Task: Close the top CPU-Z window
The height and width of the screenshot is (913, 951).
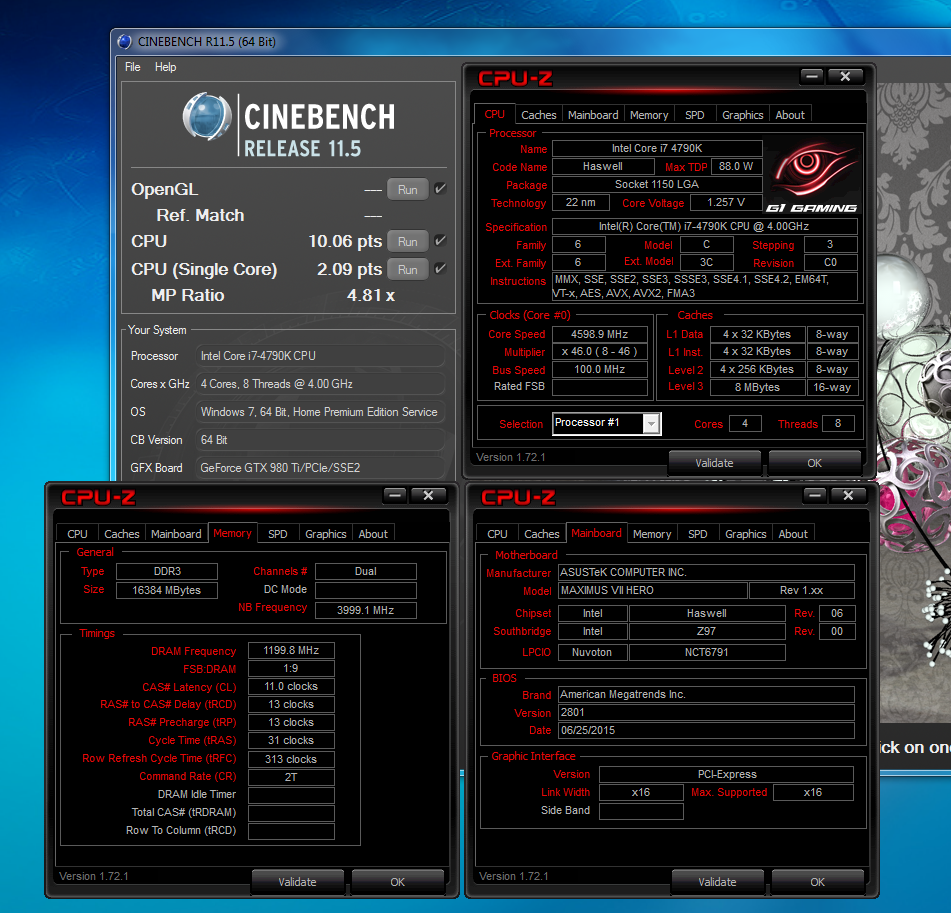Action: point(845,76)
